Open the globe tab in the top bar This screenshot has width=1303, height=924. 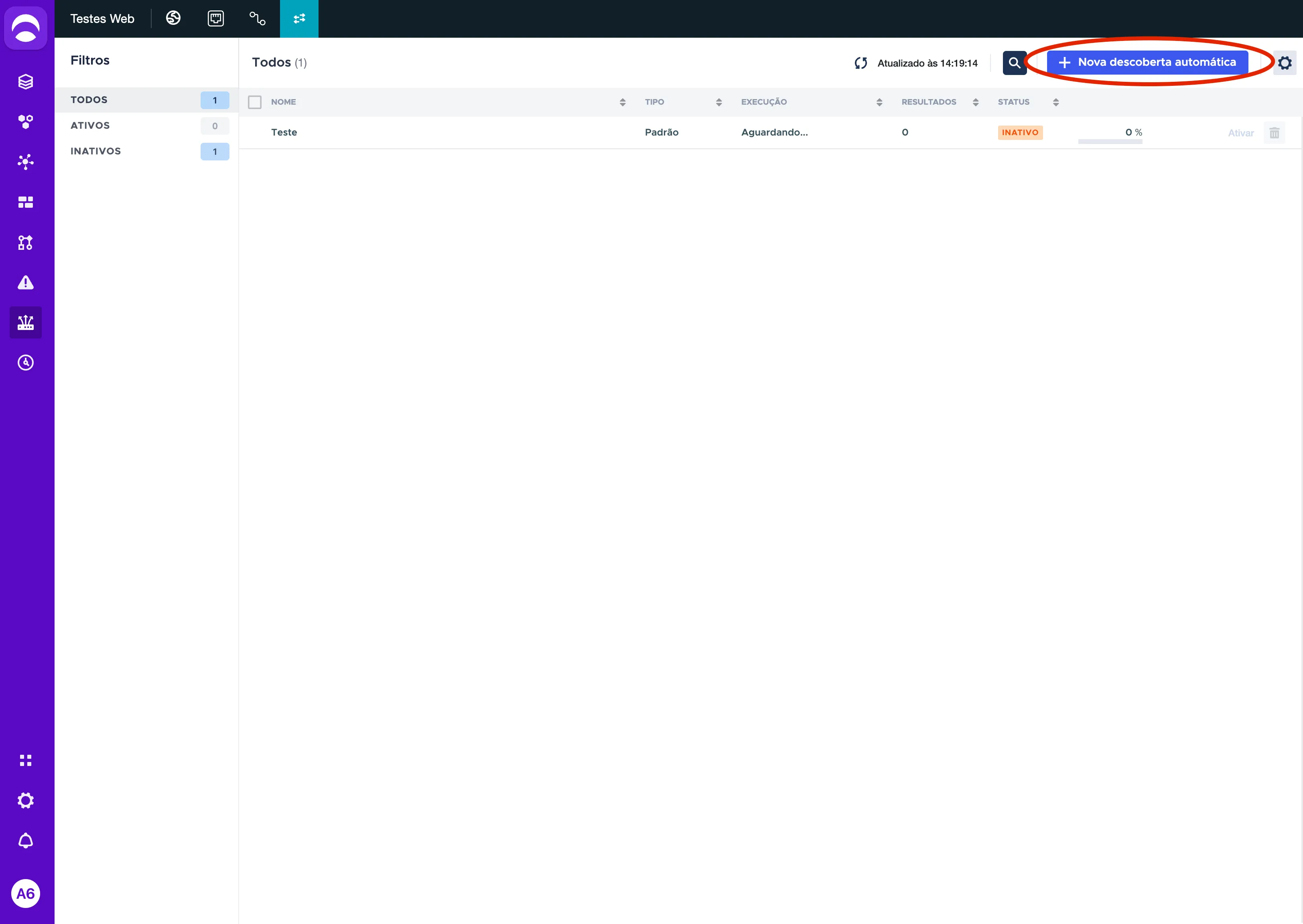174,18
